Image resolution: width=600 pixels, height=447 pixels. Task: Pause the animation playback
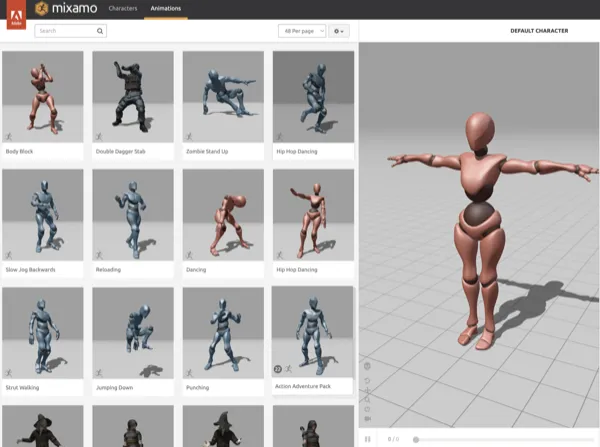click(368, 439)
